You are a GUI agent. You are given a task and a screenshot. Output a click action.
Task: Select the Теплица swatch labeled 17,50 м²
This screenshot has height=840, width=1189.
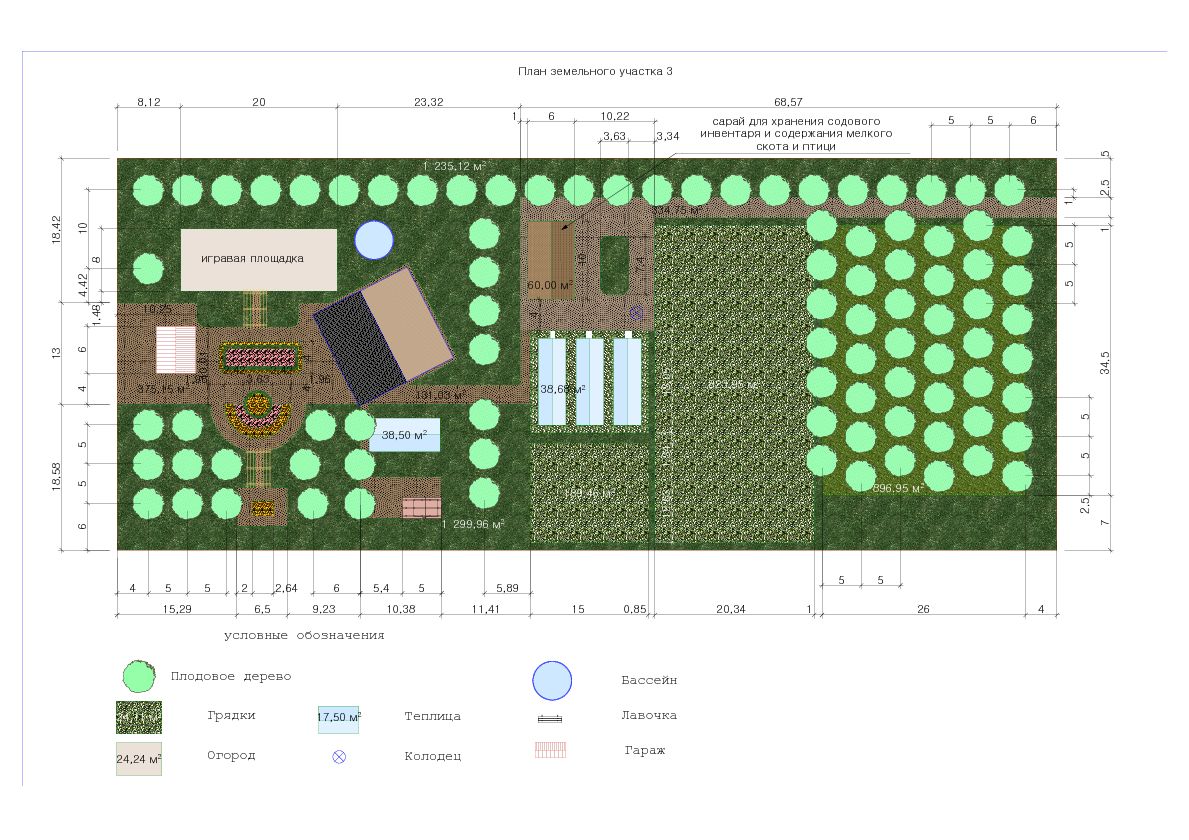click(x=338, y=717)
